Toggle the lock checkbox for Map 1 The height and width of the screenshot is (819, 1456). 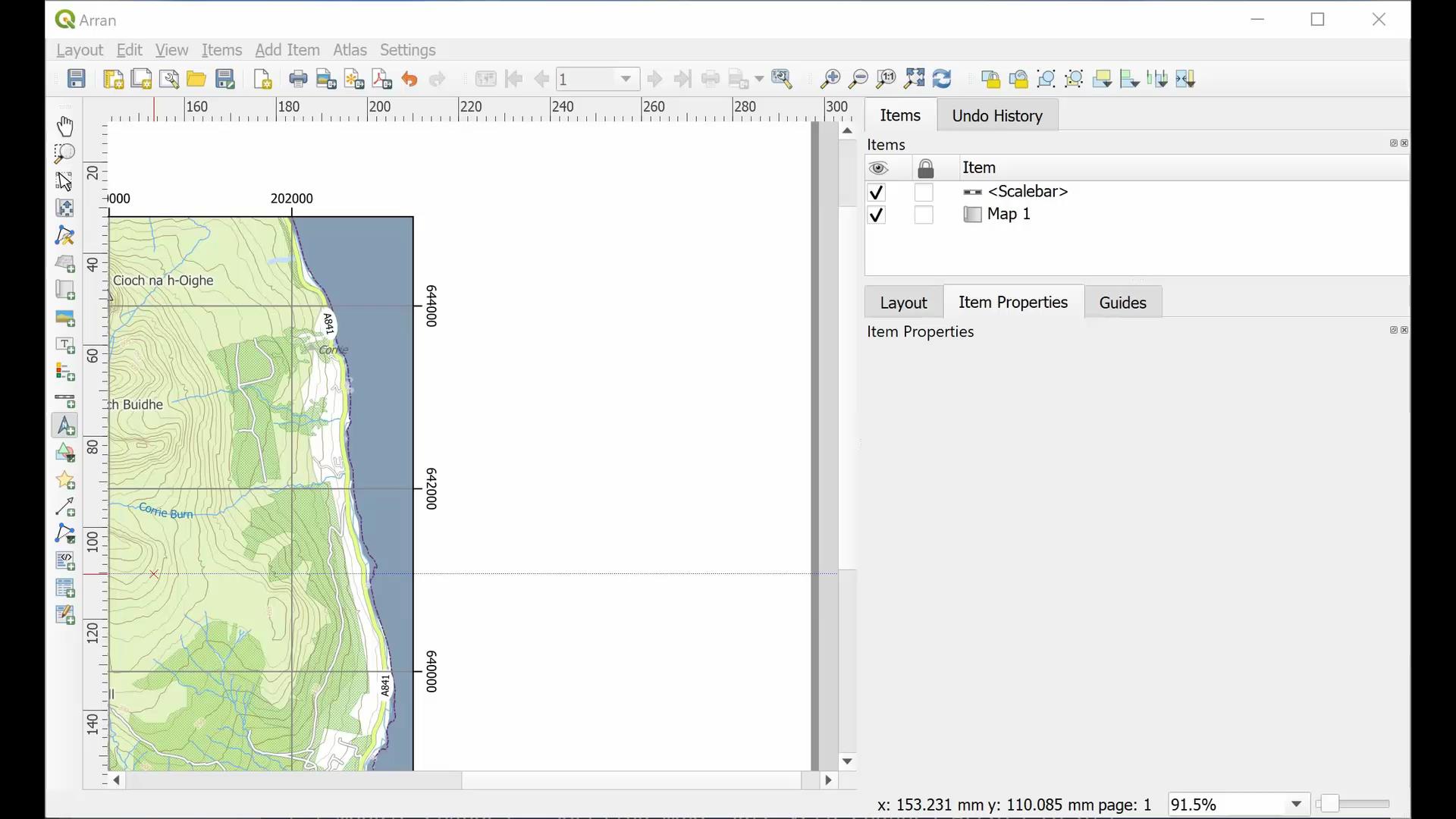[x=924, y=215]
